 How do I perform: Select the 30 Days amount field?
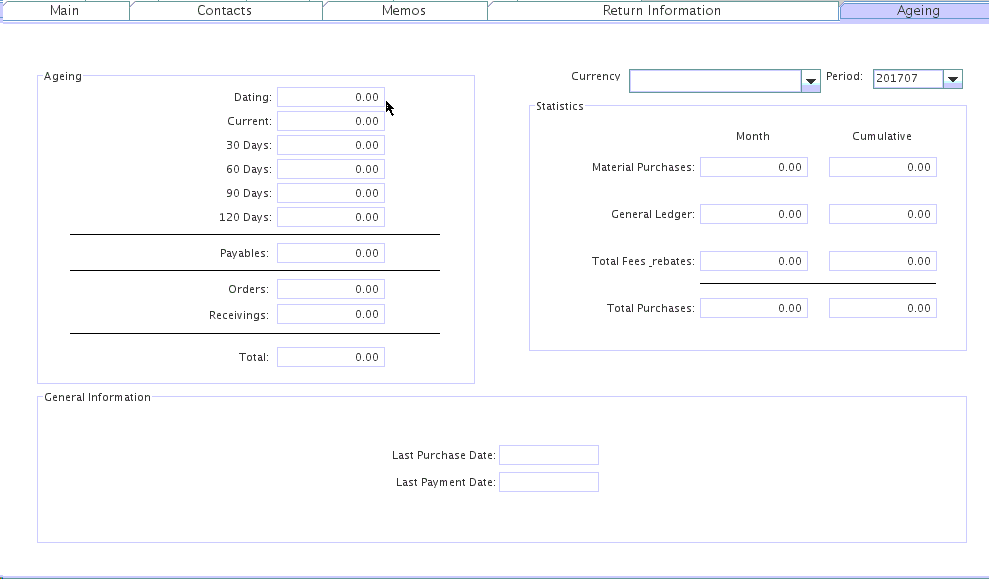tap(330, 145)
